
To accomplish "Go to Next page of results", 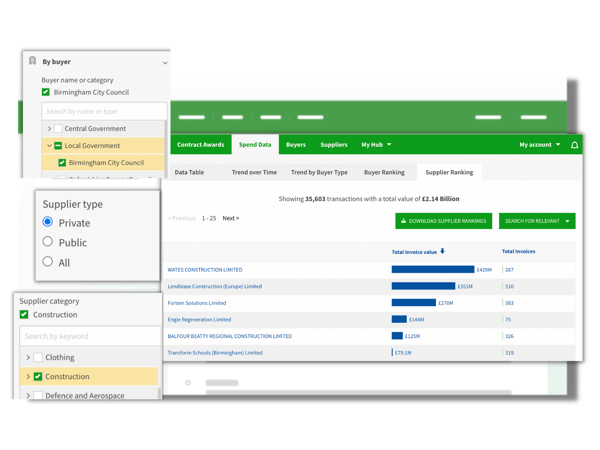I will pyautogui.click(x=231, y=218).
